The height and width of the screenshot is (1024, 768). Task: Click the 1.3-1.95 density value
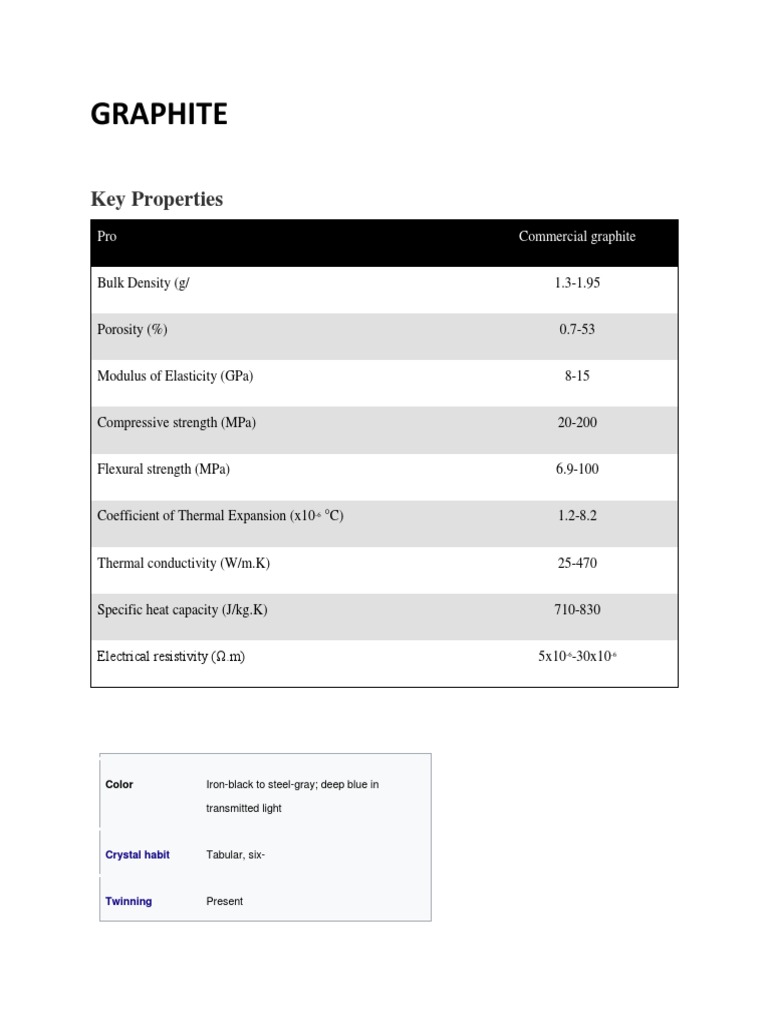(577, 283)
